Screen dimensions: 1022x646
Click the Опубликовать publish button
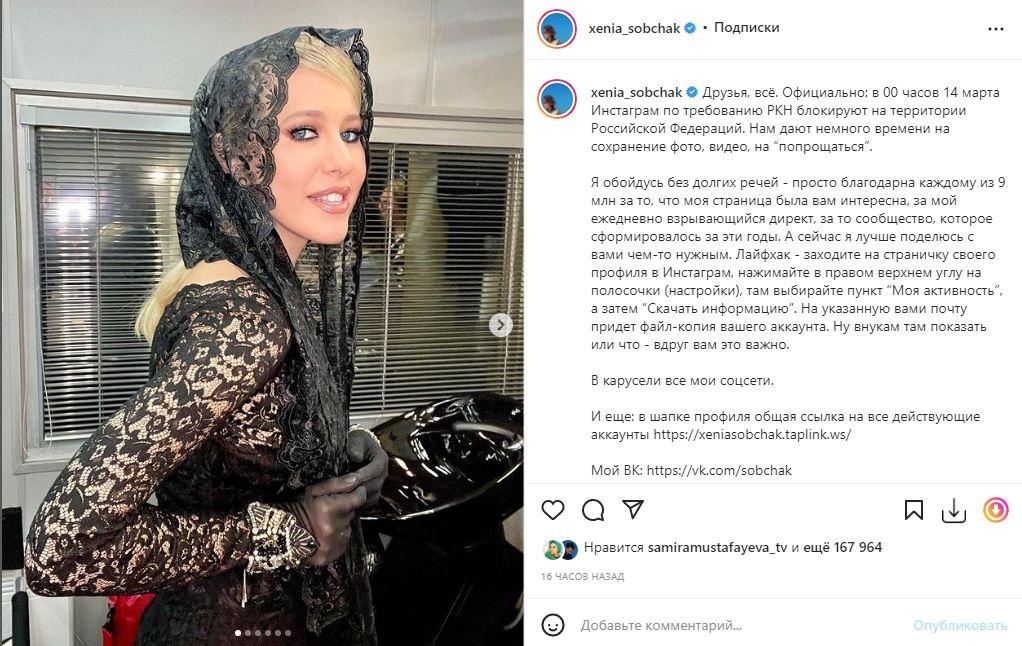tap(959, 626)
